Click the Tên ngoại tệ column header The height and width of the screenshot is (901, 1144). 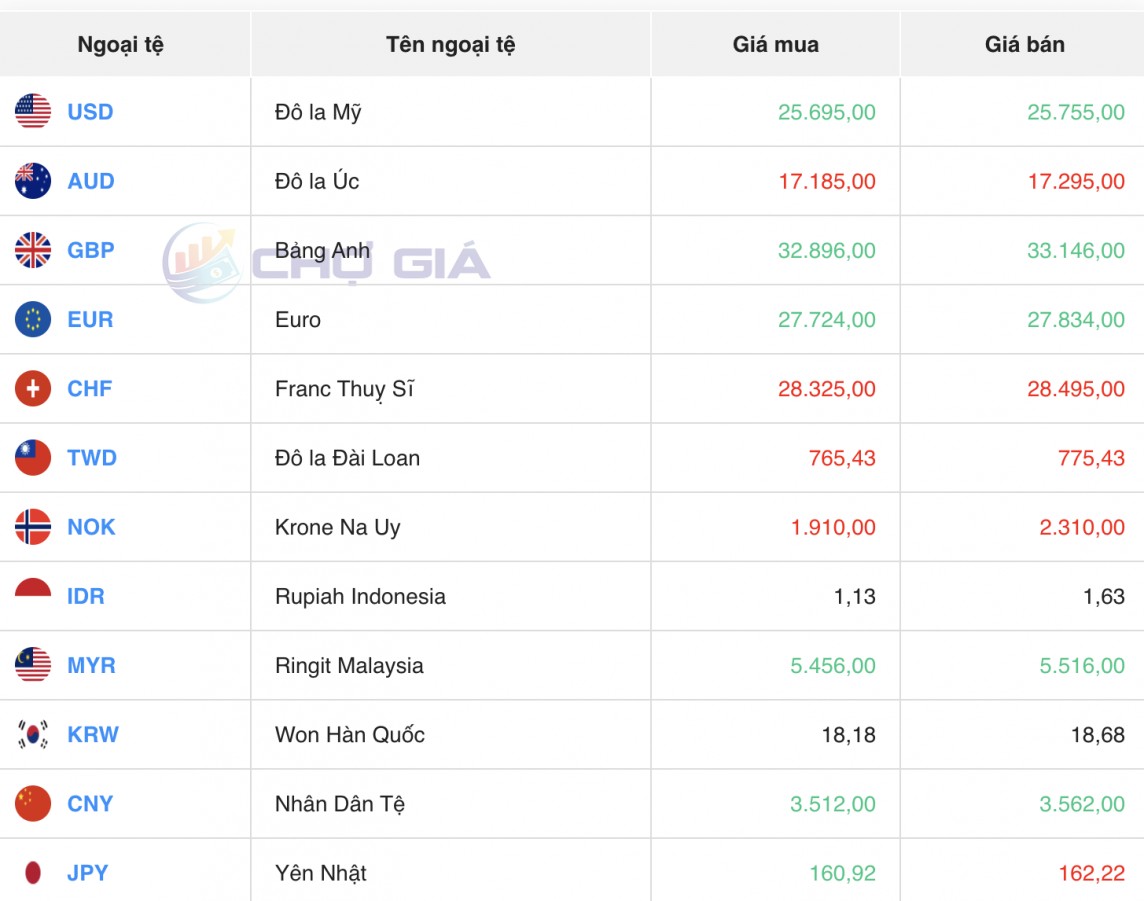click(x=449, y=44)
